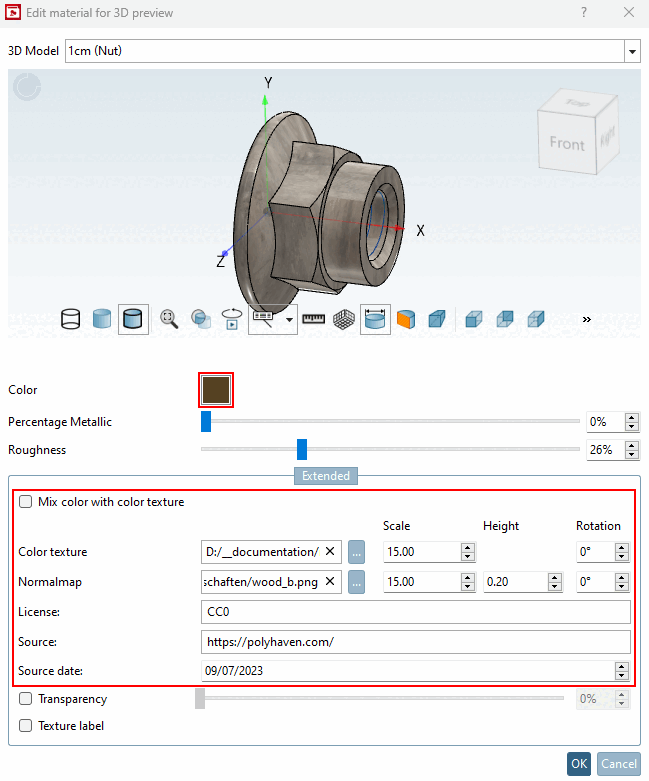Screen dimensions: 649x781
Task: Enable the orange cut section view
Action: click(x=406, y=319)
